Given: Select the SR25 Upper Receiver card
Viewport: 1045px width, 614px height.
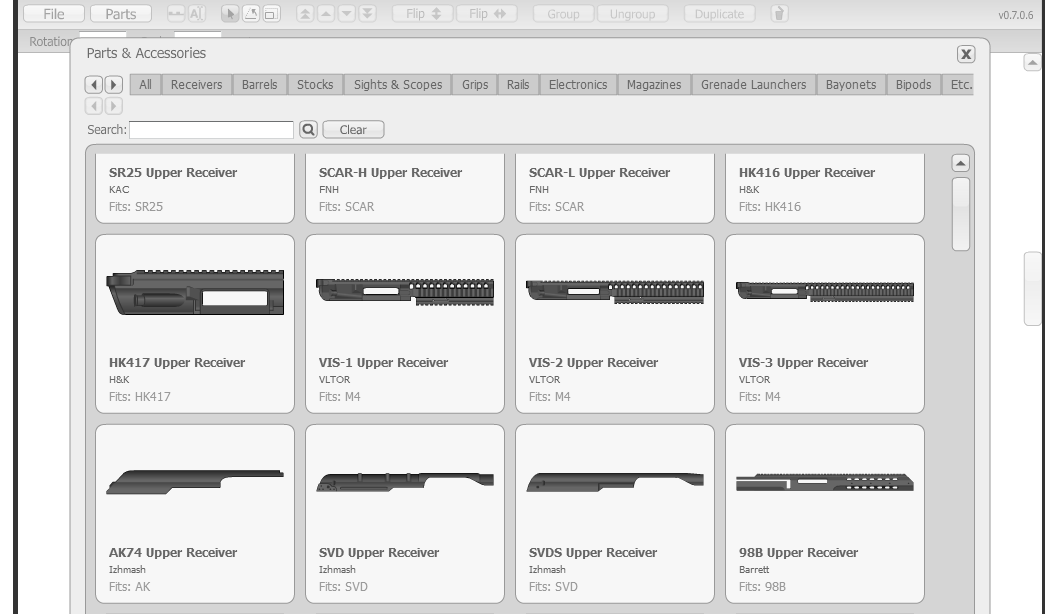Looking at the screenshot, I should point(195,189).
